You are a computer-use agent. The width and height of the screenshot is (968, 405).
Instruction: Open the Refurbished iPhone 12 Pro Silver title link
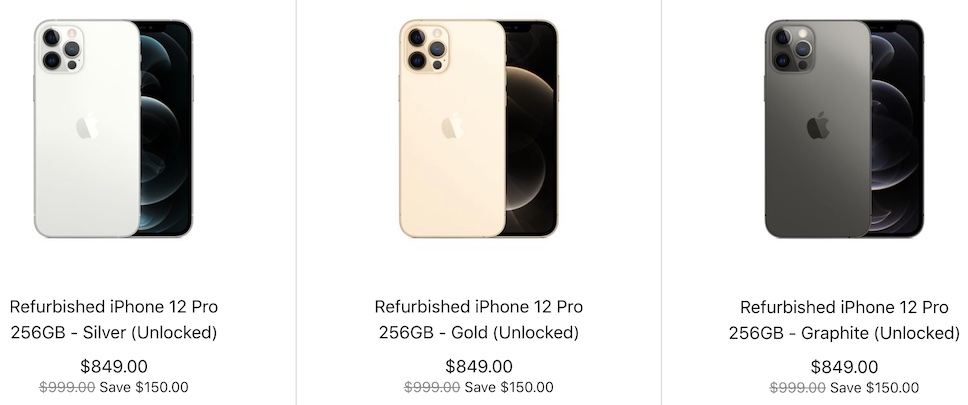pyautogui.click(x=113, y=320)
